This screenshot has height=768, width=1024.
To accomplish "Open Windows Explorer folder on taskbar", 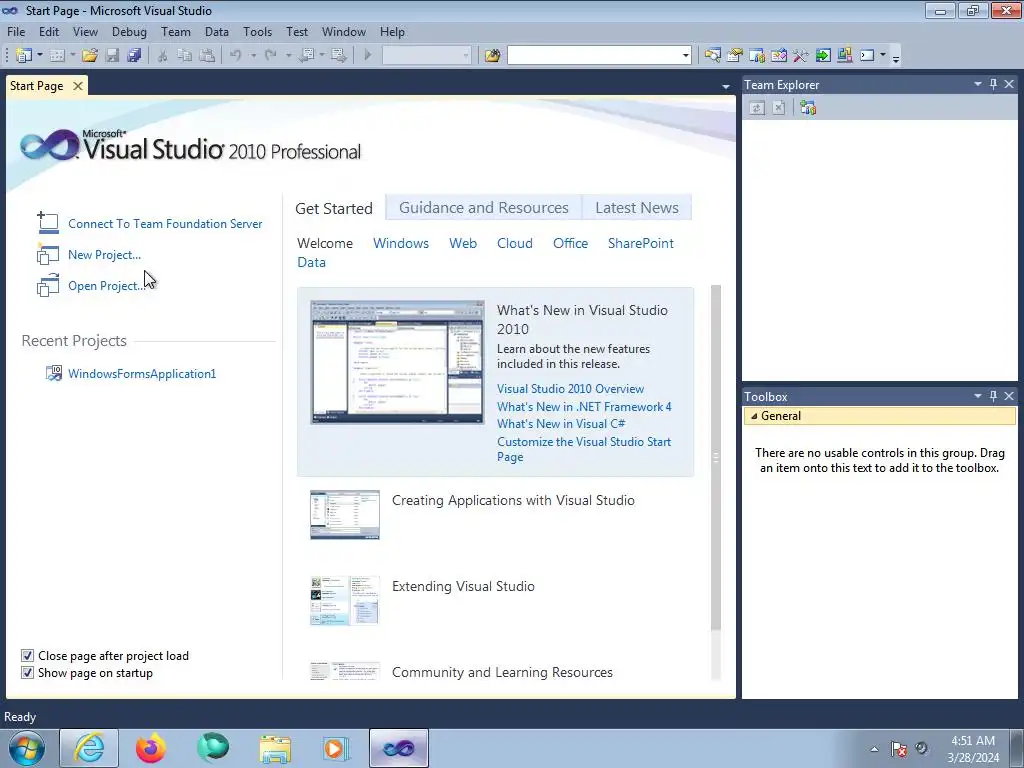I will 275,748.
